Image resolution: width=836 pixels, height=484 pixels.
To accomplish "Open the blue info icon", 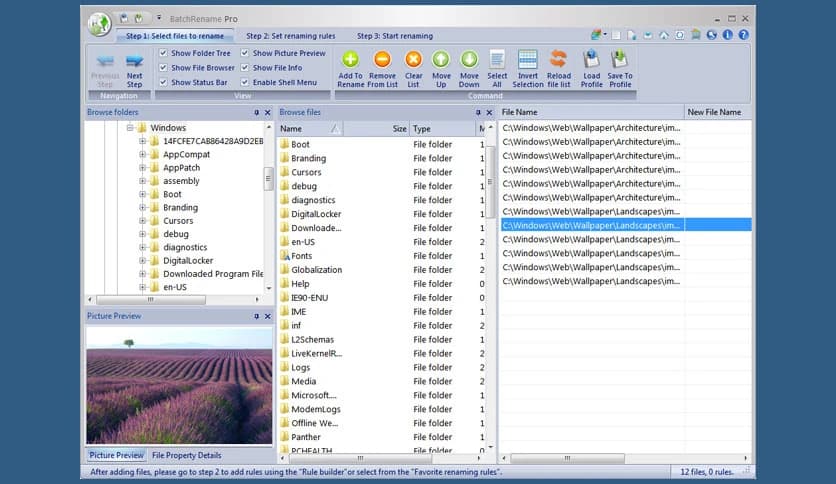I will tap(727, 35).
